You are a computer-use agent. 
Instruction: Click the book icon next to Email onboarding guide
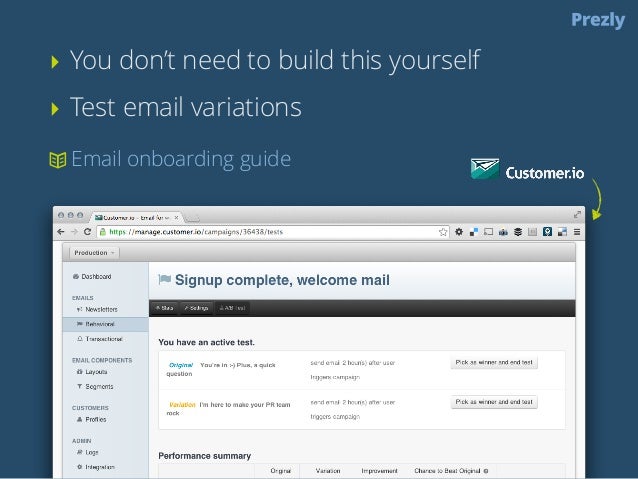[x=58, y=160]
